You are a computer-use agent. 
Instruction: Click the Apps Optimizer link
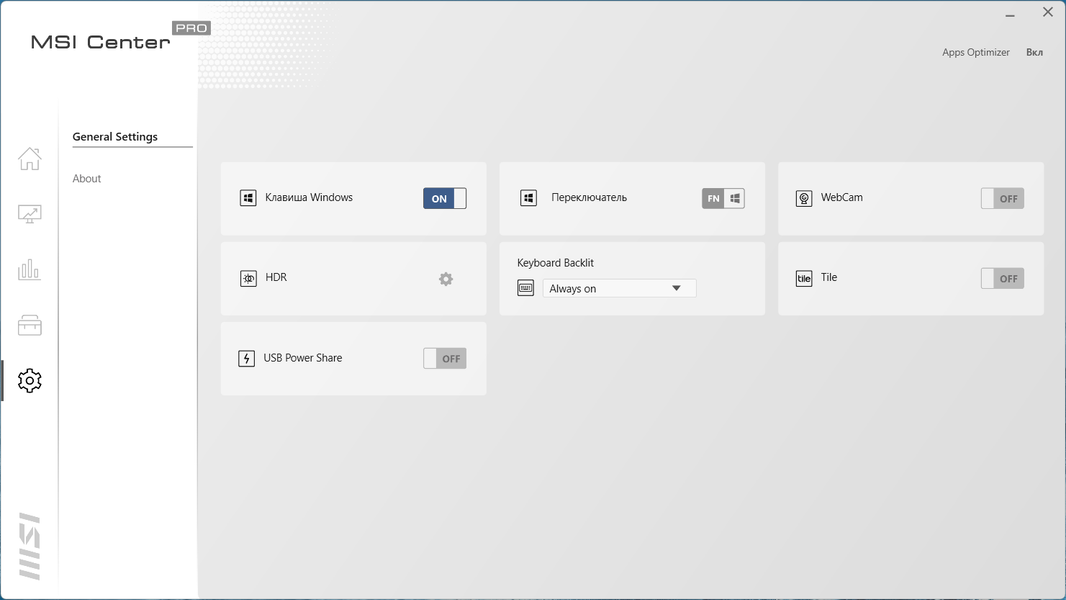[x=976, y=52]
